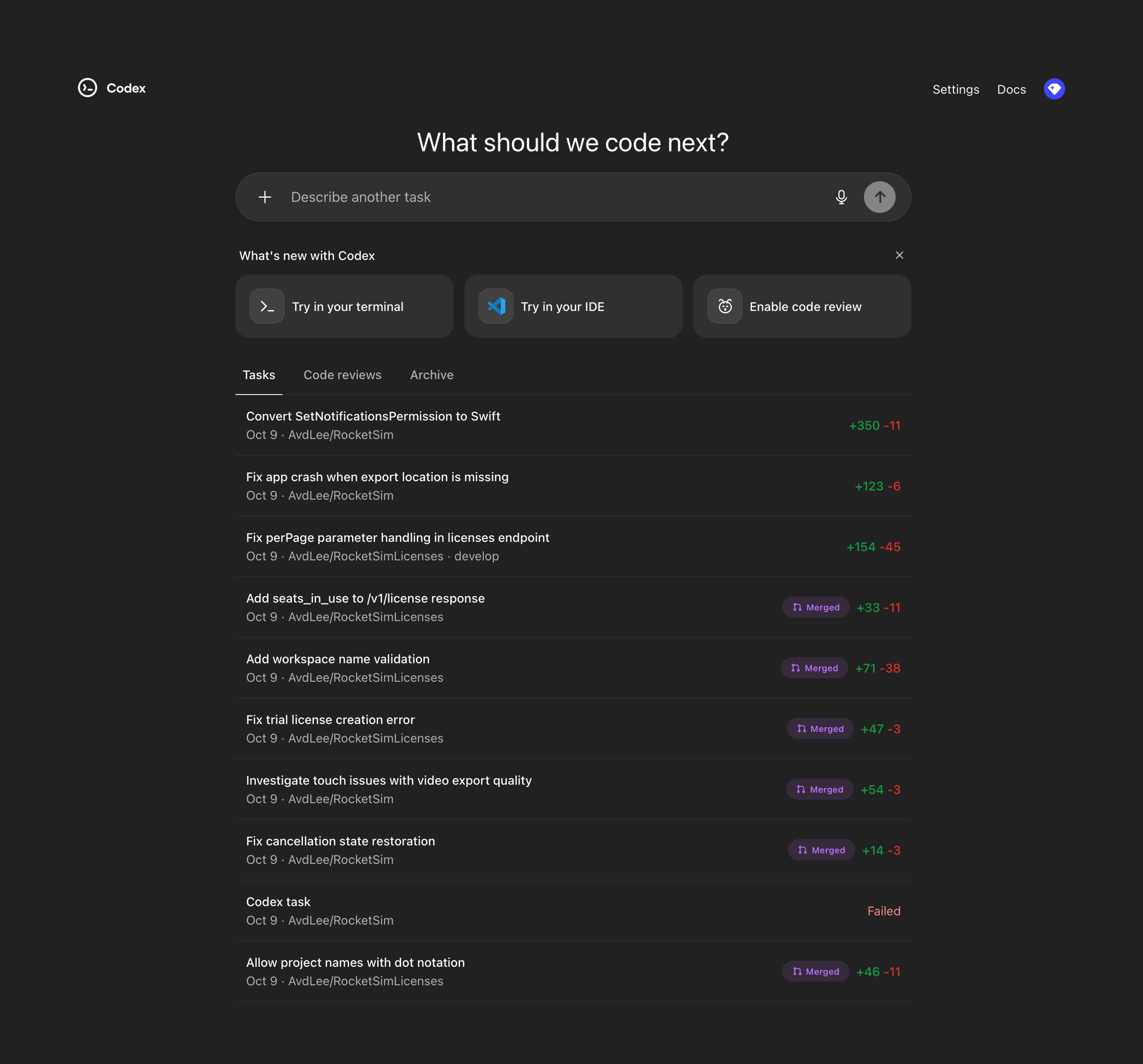Click the plus attach icon in task box
Image resolution: width=1143 pixels, height=1064 pixels.
pyautogui.click(x=264, y=197)
